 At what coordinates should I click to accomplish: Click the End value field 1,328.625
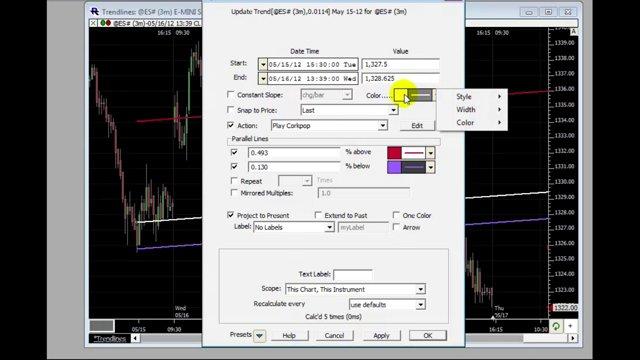click(x=400, y=78)
